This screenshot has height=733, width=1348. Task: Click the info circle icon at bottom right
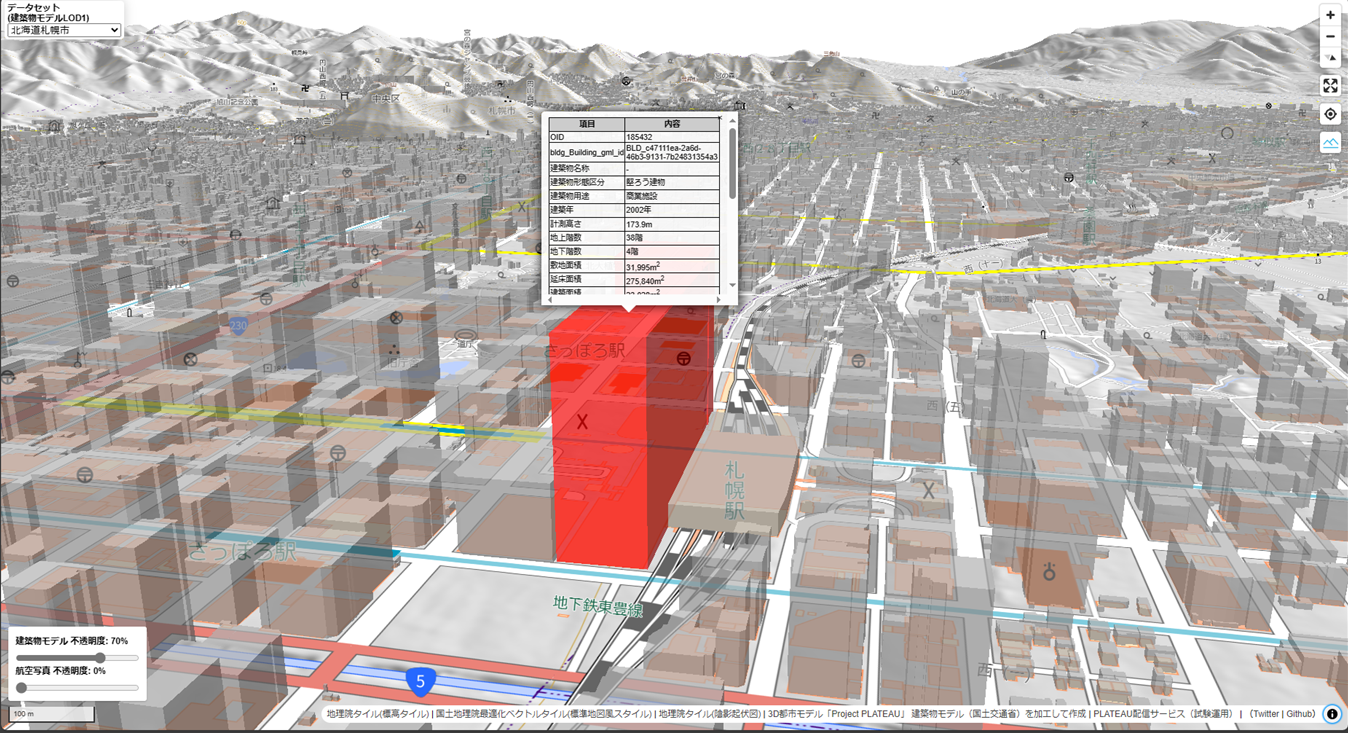click(x=1331, y=714)
